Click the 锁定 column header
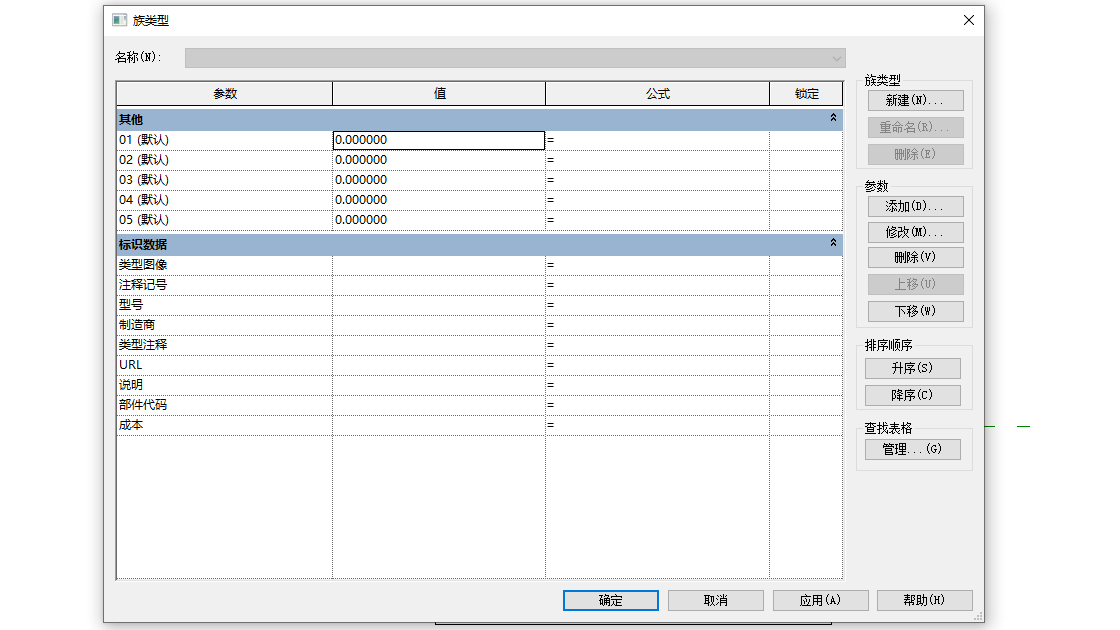The height and width of the screenshot is (630, 1120). point(806,94)
